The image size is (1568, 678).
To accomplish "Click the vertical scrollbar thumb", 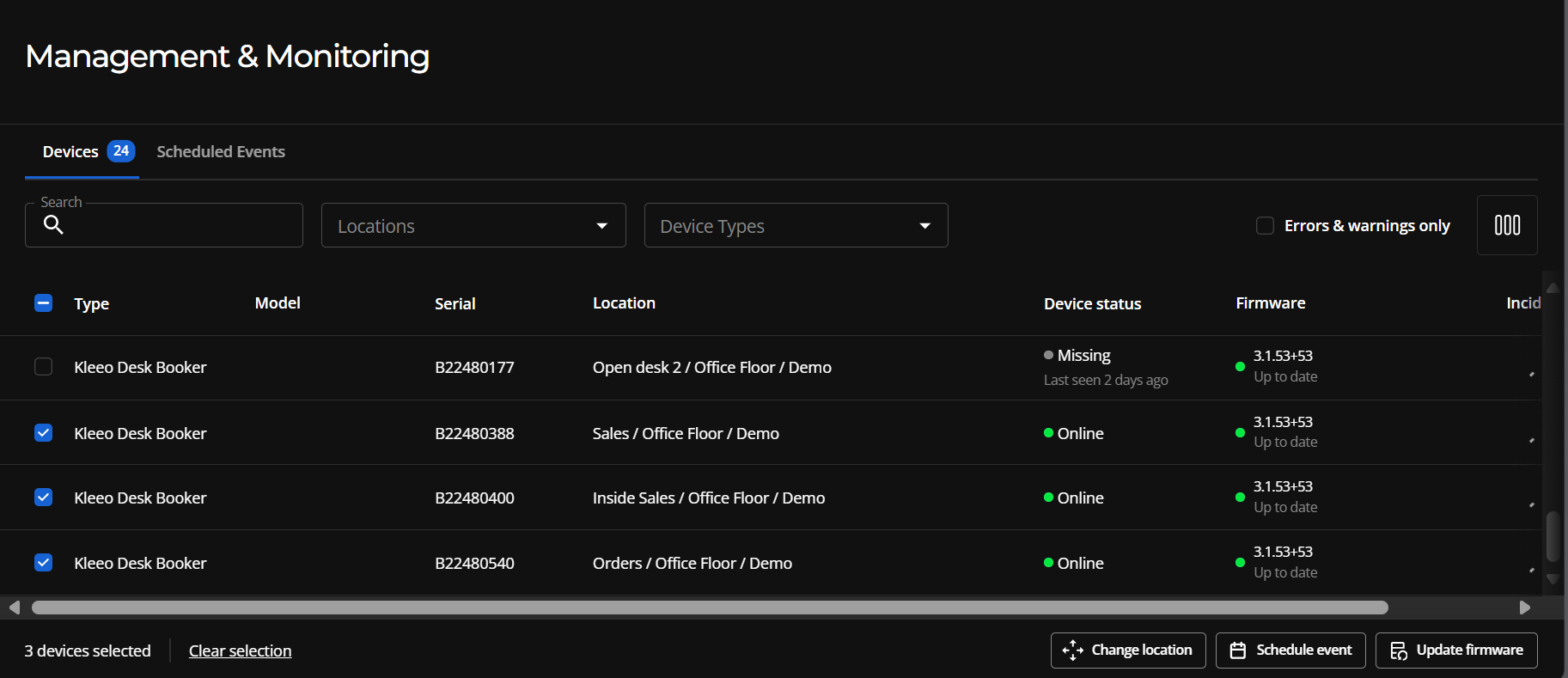I will (x=1553, y=536).
